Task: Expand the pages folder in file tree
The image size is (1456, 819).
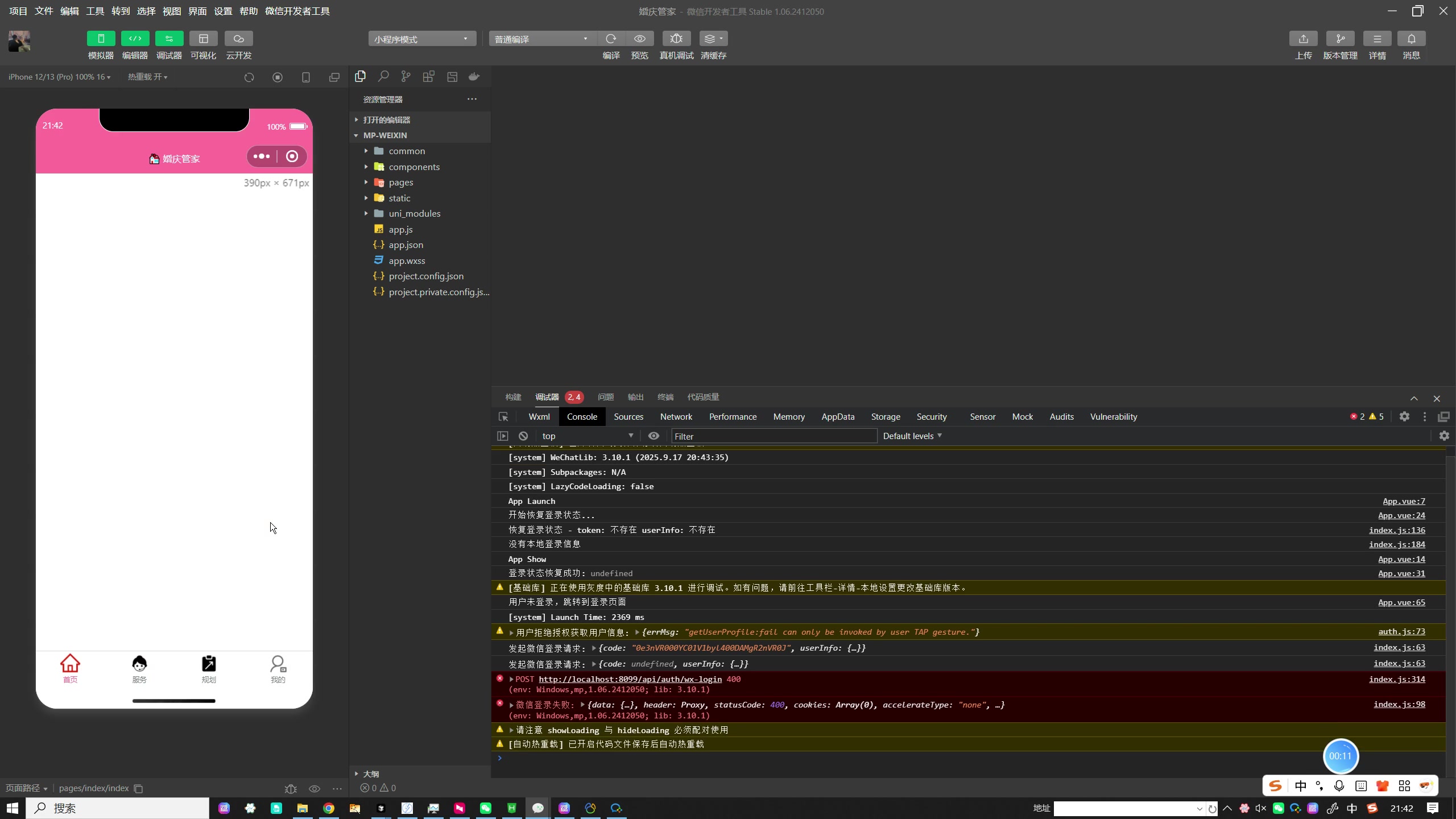Action: point(400,183)
